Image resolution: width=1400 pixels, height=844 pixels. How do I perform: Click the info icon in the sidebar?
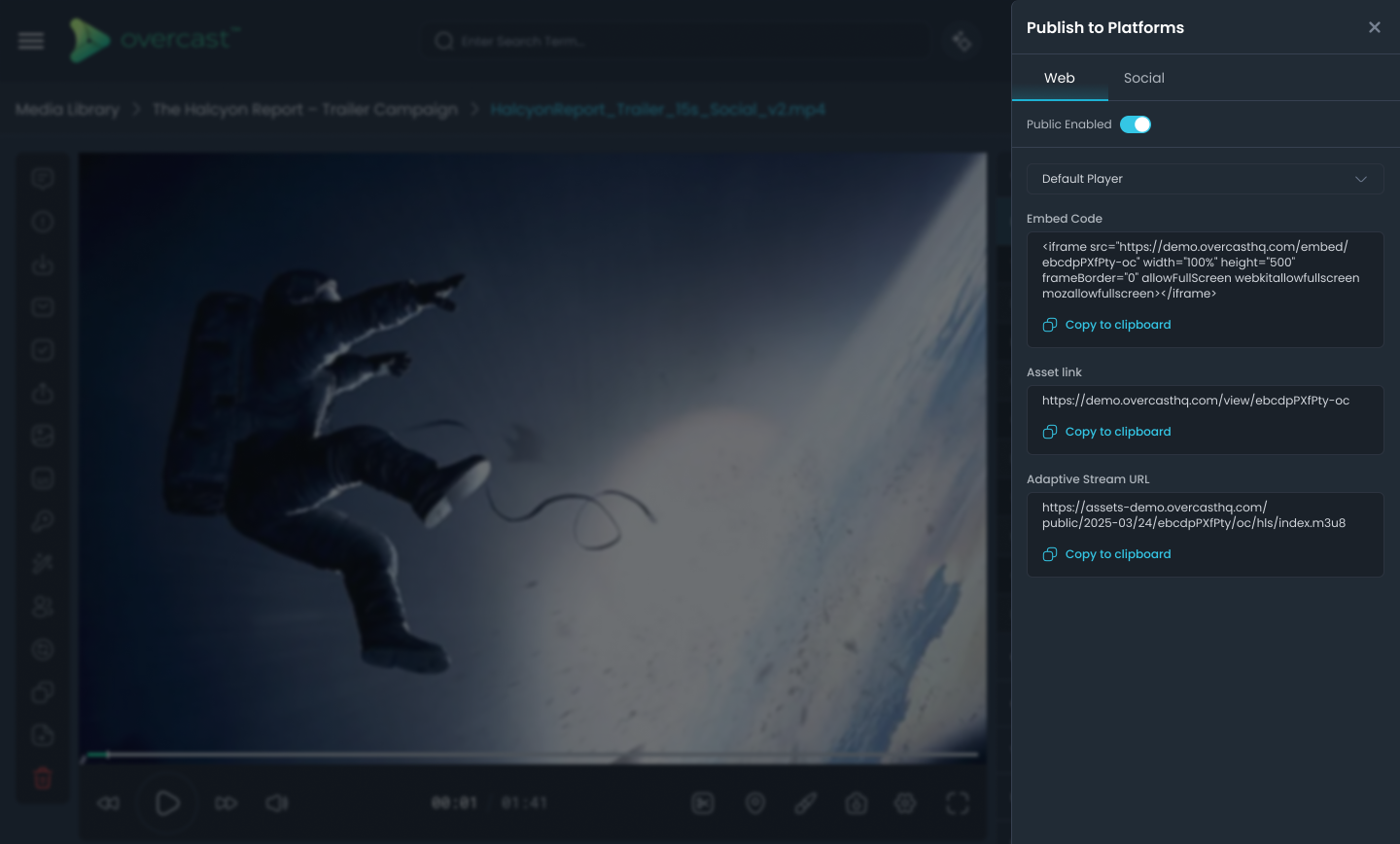[x=43, y=222]
